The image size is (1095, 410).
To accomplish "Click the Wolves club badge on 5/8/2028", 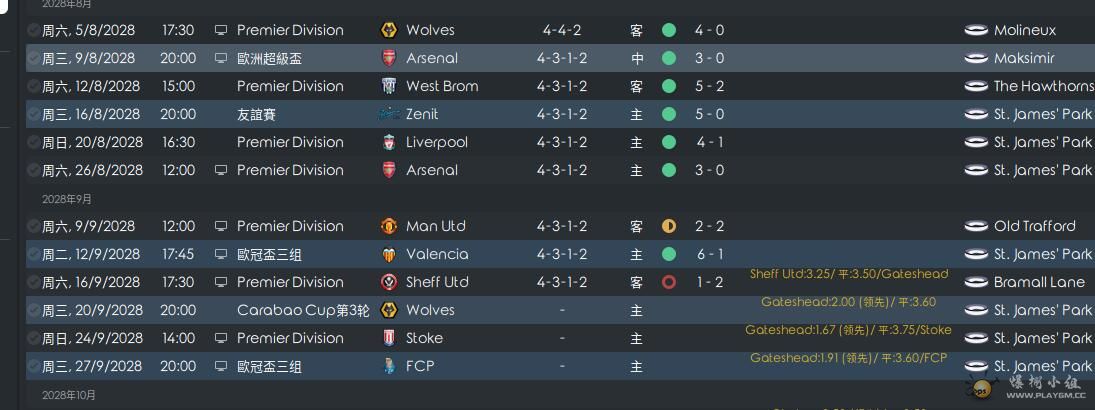I will coord(389,30).
